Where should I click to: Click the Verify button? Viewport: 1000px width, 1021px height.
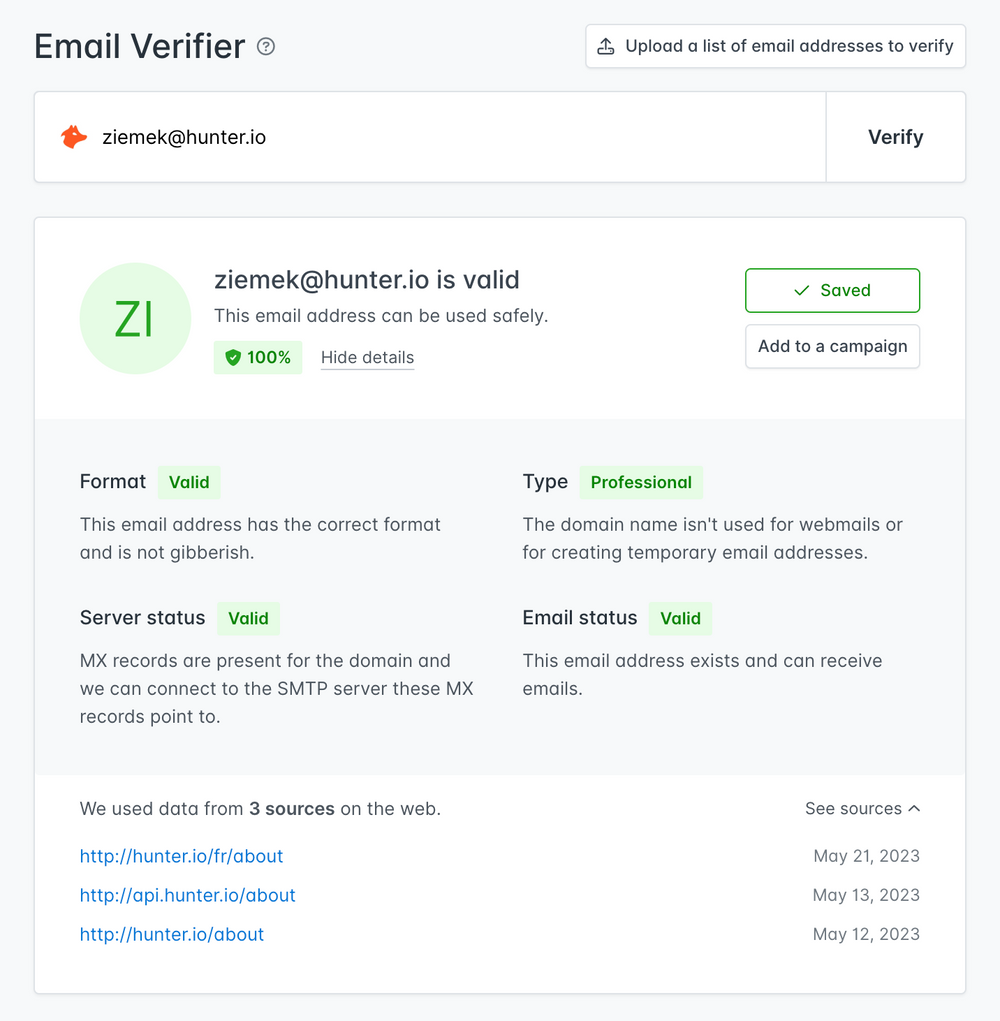(894, 137)
